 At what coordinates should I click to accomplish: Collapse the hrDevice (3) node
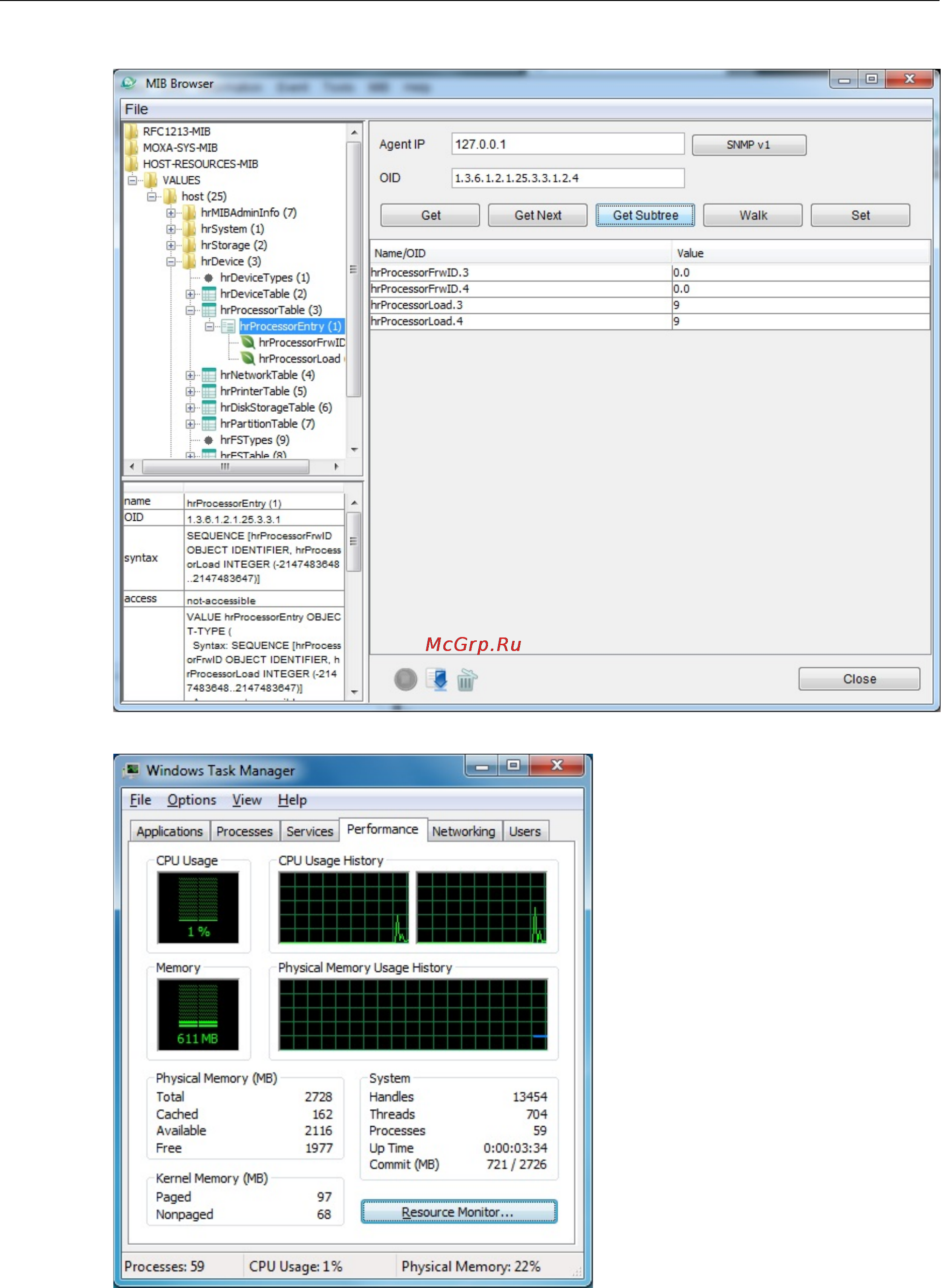pos(171,262)
